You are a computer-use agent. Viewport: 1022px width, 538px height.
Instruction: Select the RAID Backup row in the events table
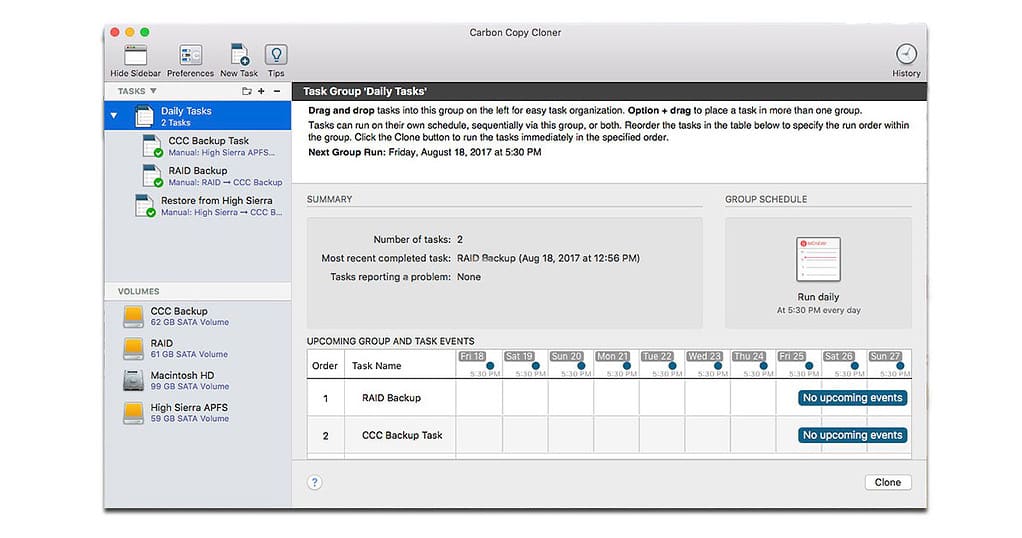tap(391, 398)
